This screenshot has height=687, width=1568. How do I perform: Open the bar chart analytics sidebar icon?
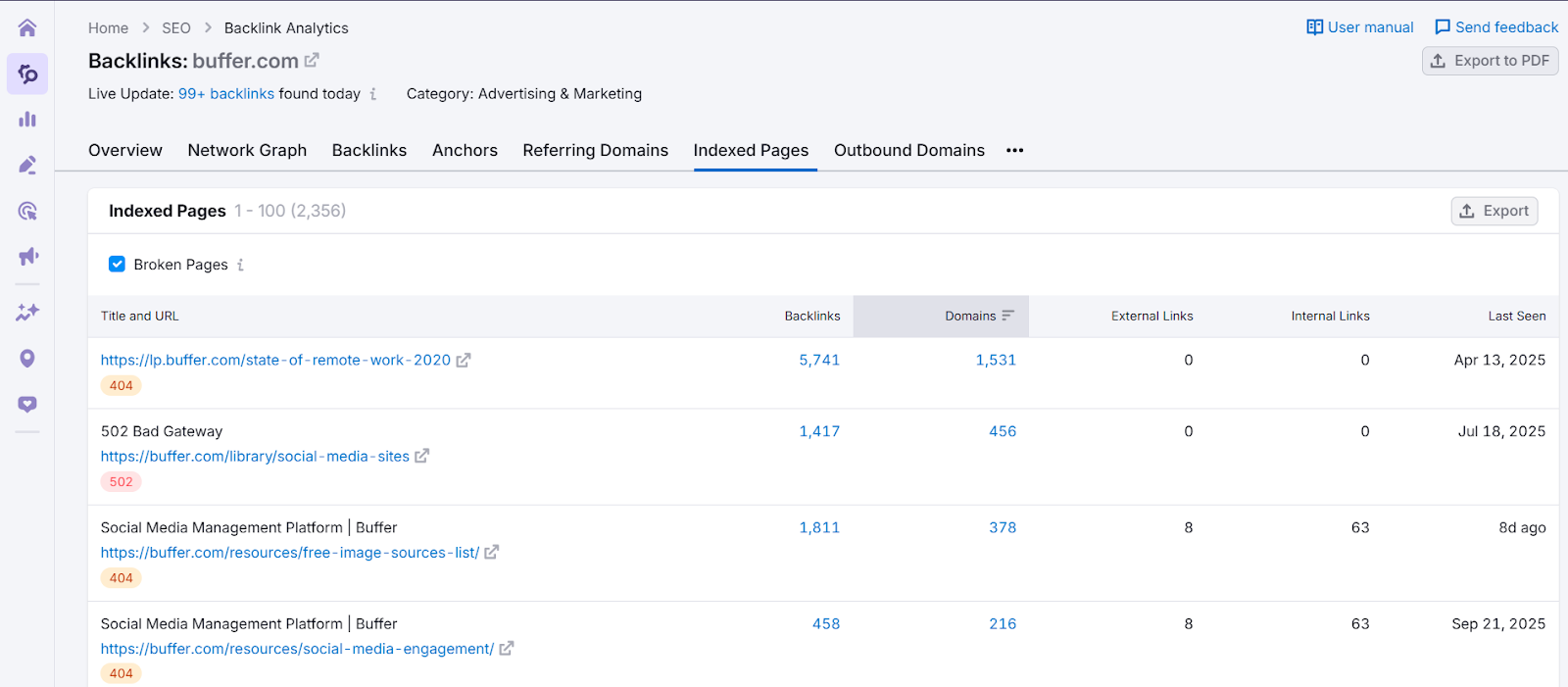[27, 120]
